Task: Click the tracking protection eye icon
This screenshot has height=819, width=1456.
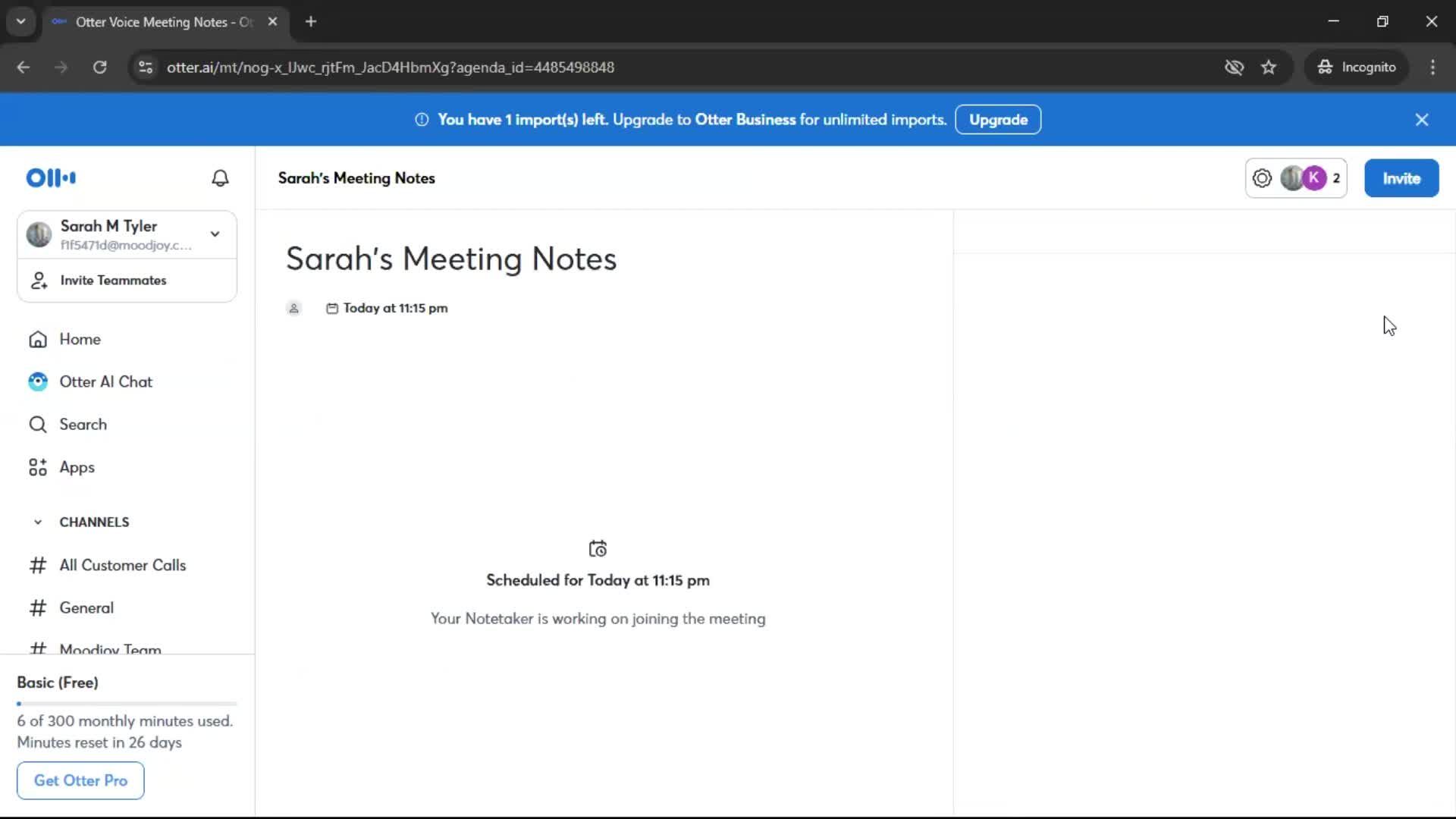Action: point(1234,67)
